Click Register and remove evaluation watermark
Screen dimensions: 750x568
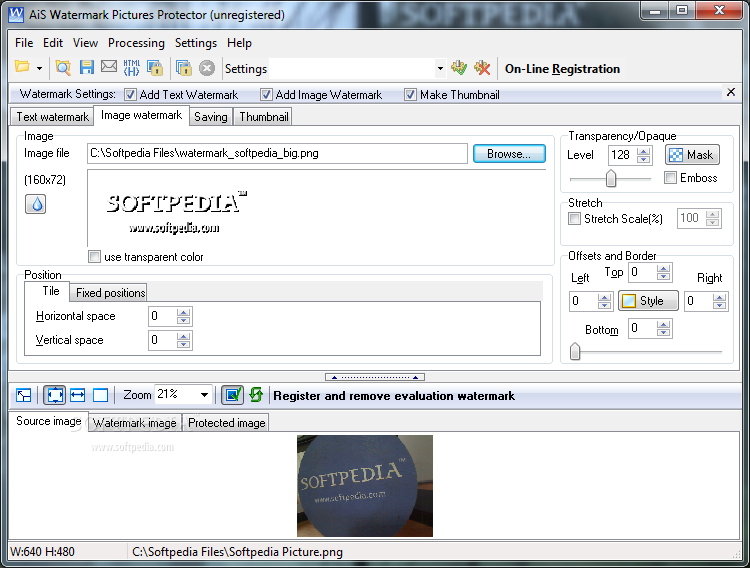point(394,396)
